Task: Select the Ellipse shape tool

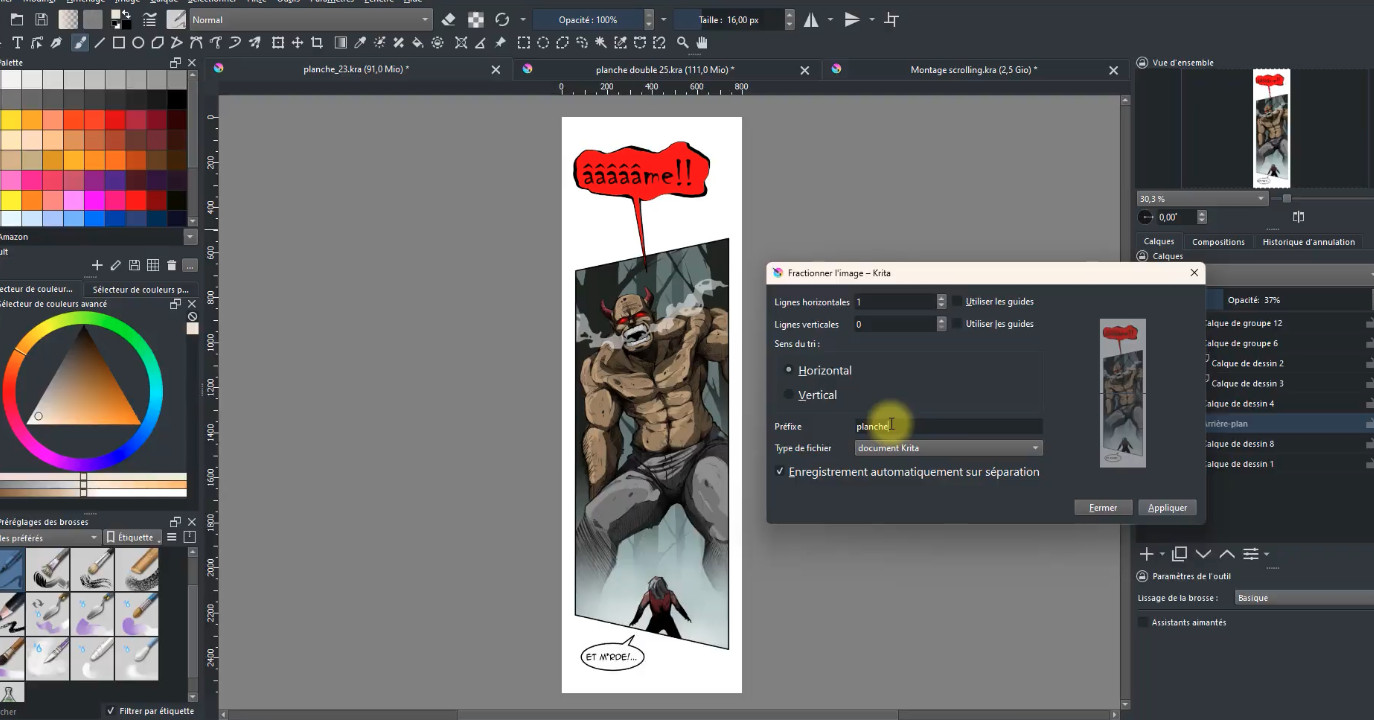Action: [138, 43]
